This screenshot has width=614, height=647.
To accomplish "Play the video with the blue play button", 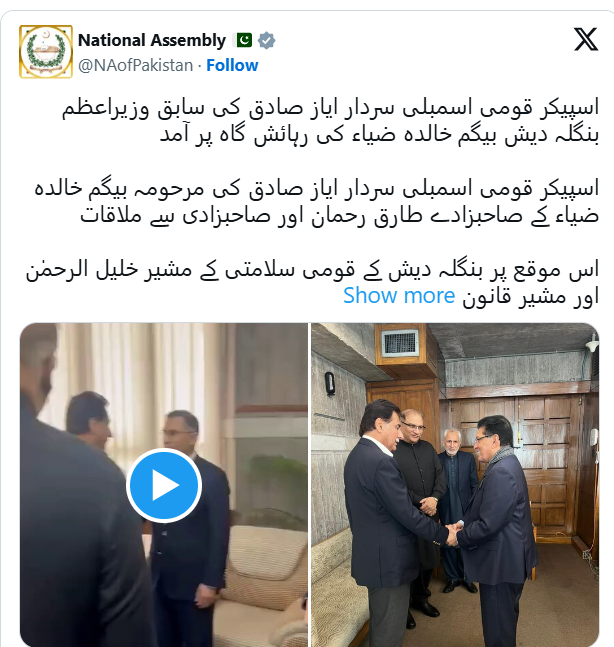I will (164, 485).
